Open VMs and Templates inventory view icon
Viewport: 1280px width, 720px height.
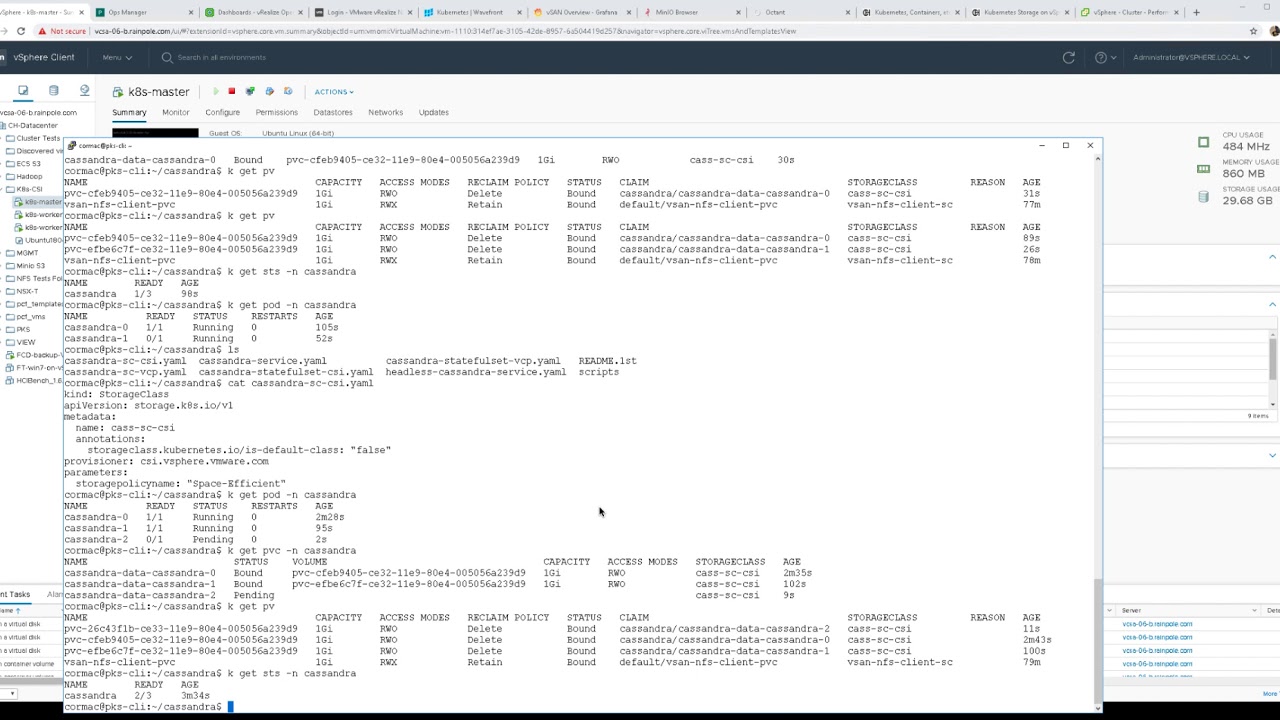(x=23, y=91)
